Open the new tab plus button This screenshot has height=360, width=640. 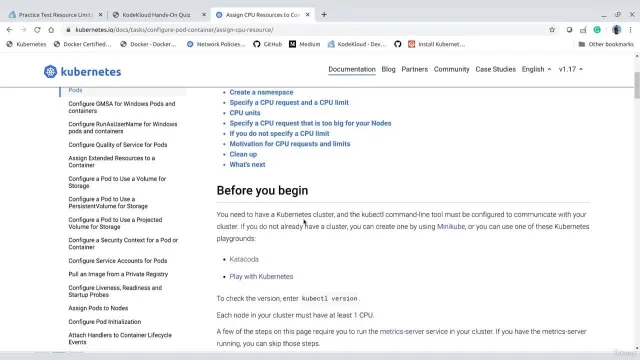(324, 15)
